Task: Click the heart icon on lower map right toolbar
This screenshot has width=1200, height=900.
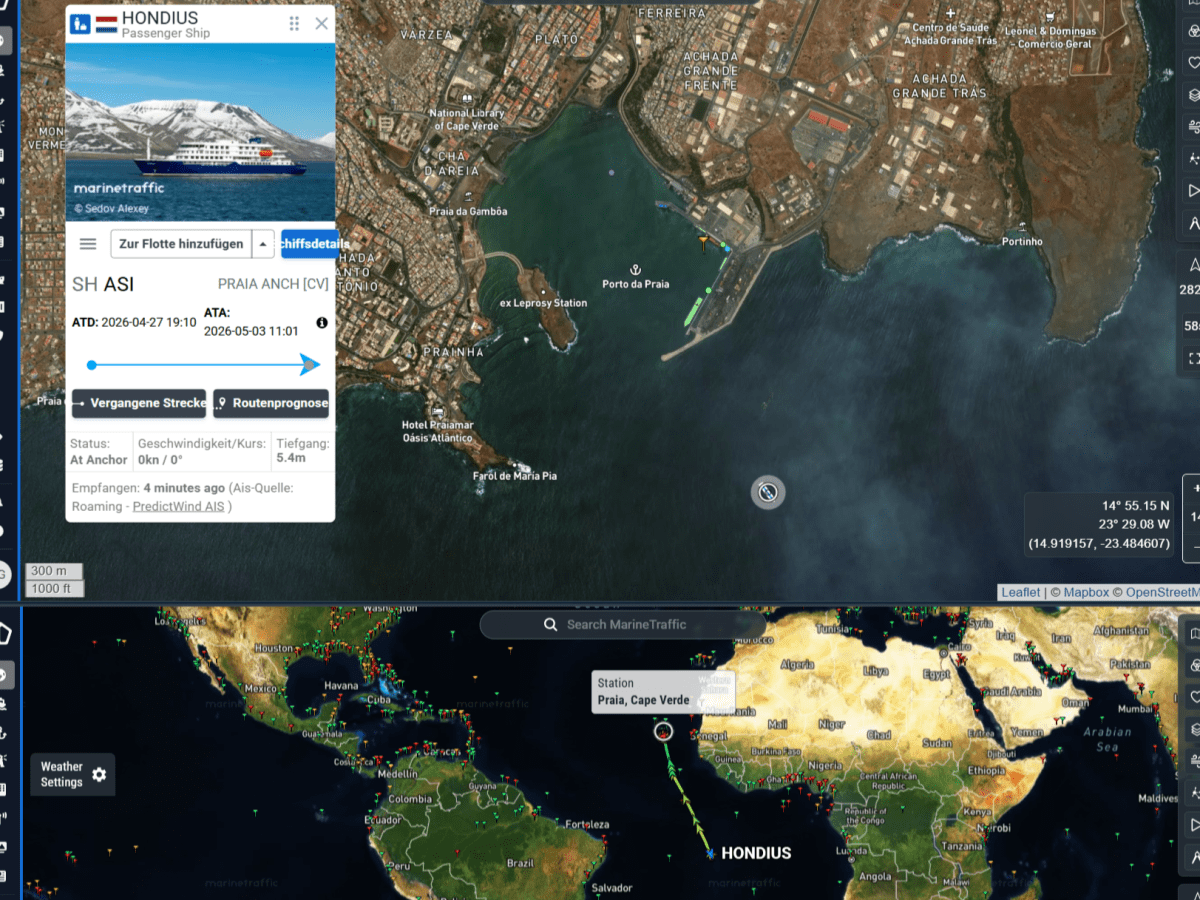Action: pyautogui.click(x=1194, y=698)
